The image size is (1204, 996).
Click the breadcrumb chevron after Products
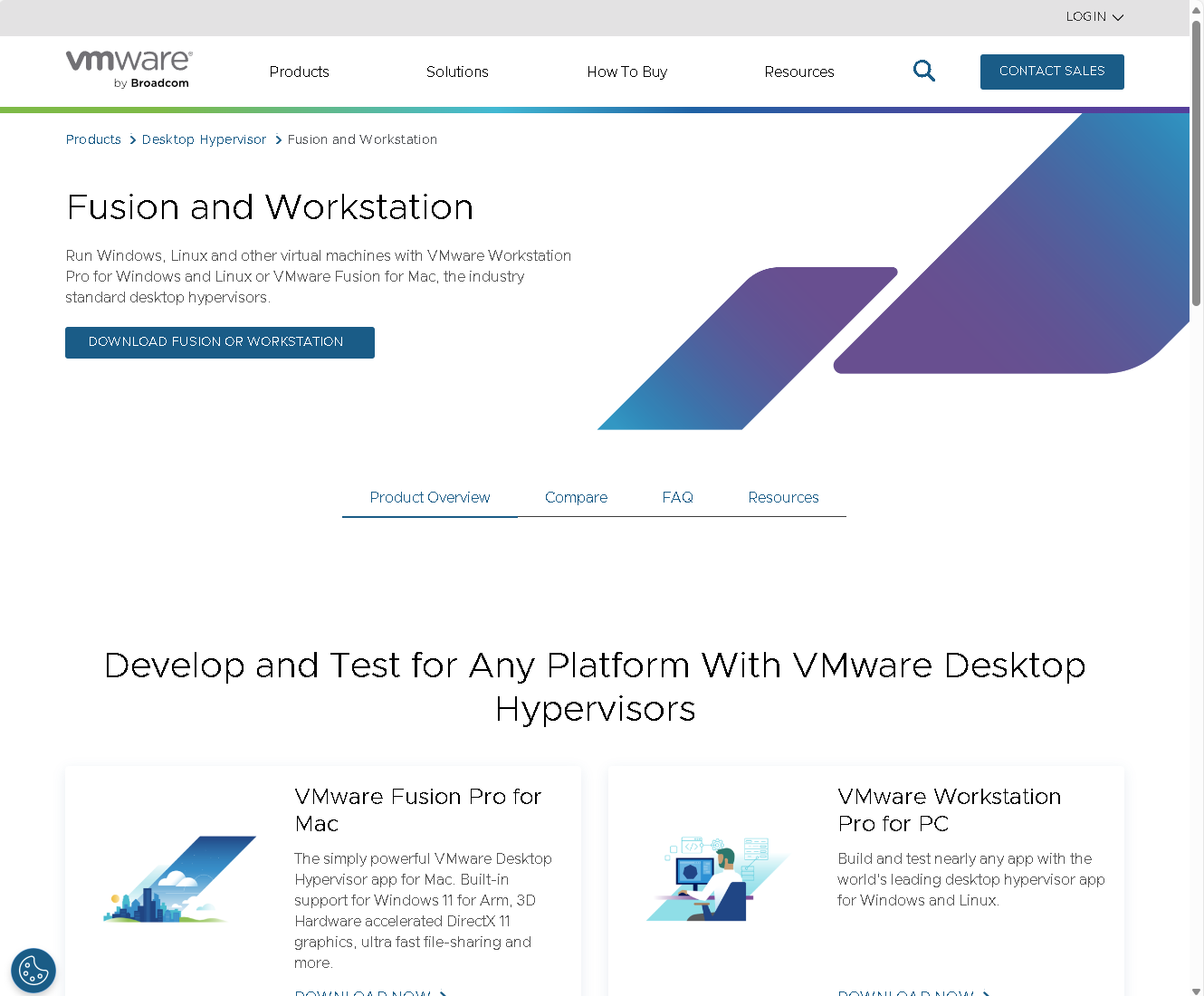[131, 140]
